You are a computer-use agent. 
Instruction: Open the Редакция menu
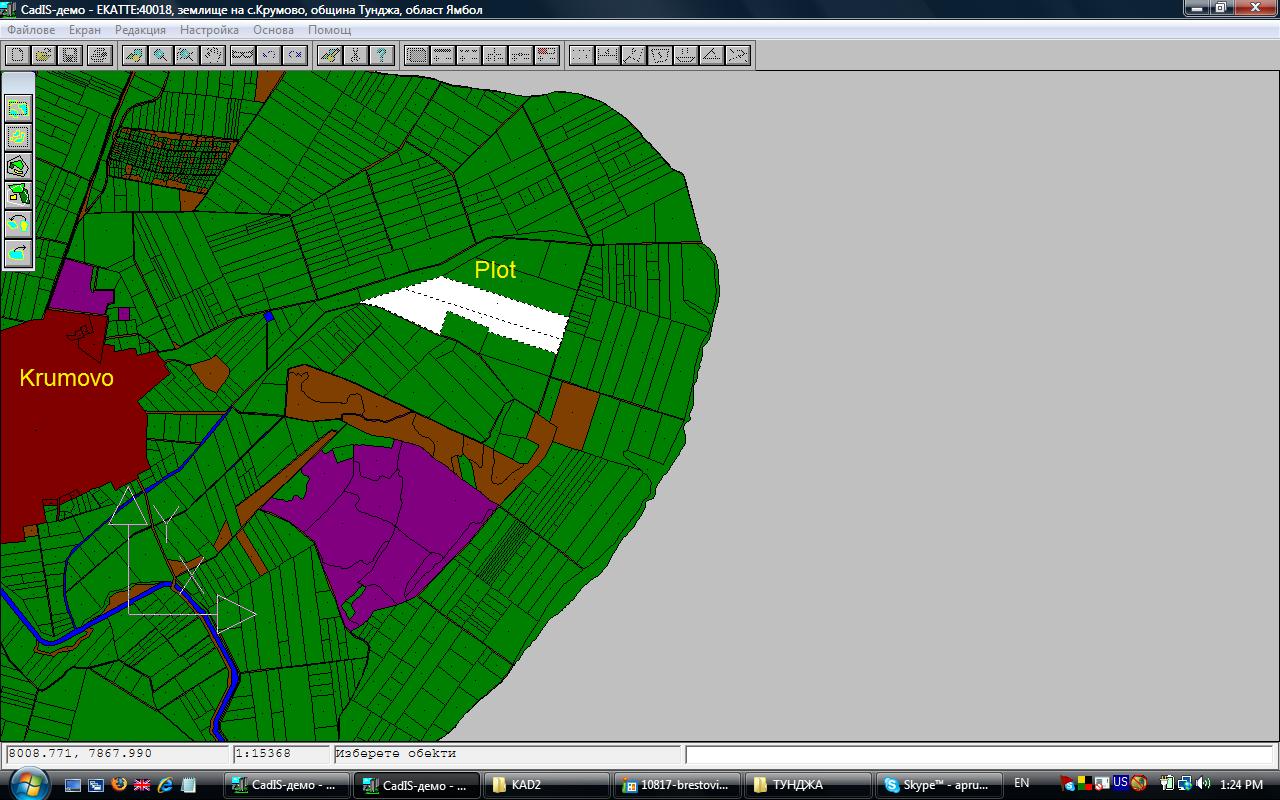140,30
